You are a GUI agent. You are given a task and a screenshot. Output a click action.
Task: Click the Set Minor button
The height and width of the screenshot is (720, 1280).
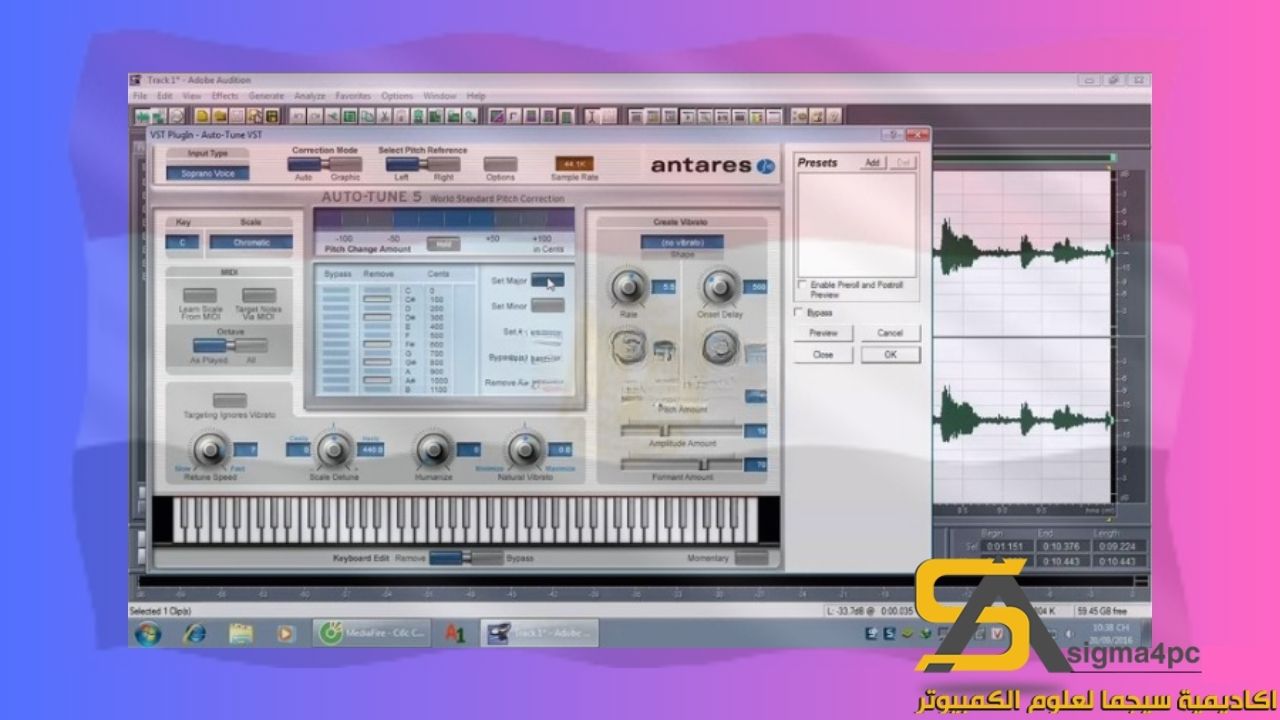click(547, 306)
